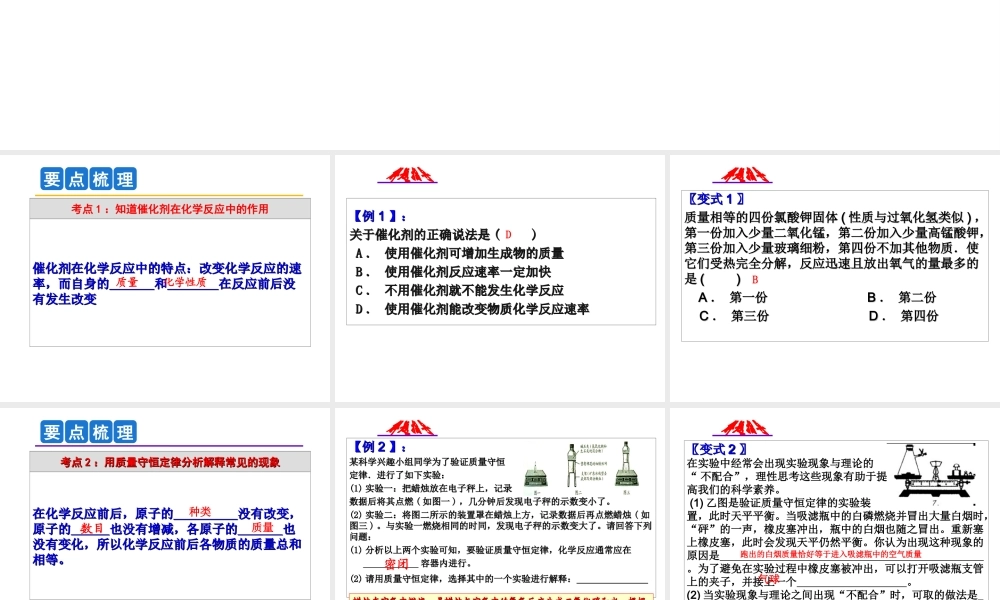The height and width of the screenshot is (600, 1000).
Task: Click option C 不用催化剂就不能发生化学反应
Action: [x=459, y=290]
